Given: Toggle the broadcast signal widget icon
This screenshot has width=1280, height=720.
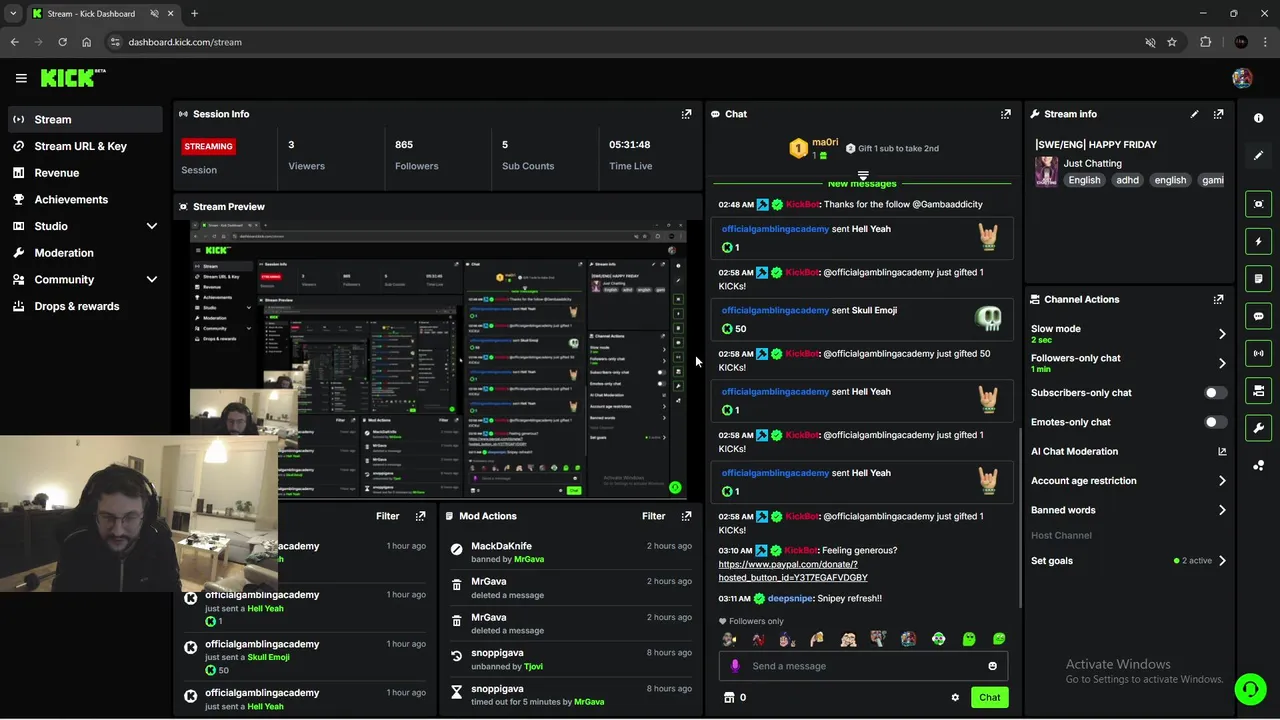Looking at the screenshot, I should click(x=1258, y=353).
